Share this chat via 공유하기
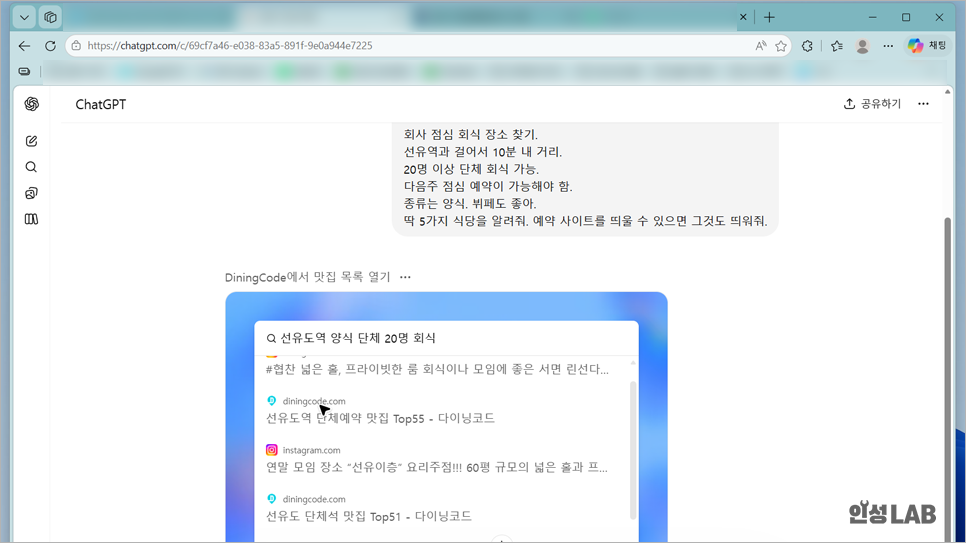This screenshot has height=543, width=966. click(872, 104)
